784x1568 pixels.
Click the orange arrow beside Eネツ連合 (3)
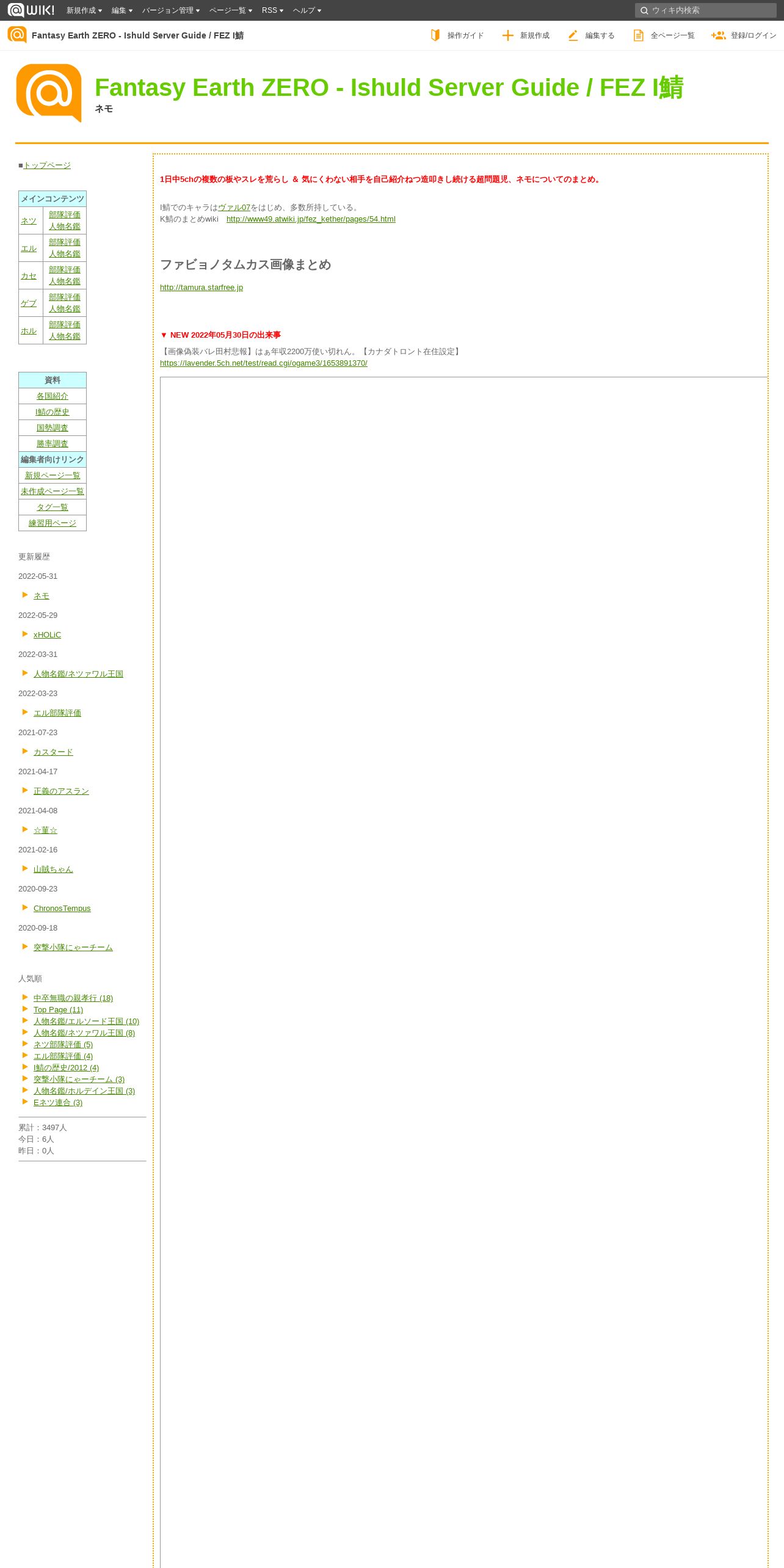[25, 1102]
